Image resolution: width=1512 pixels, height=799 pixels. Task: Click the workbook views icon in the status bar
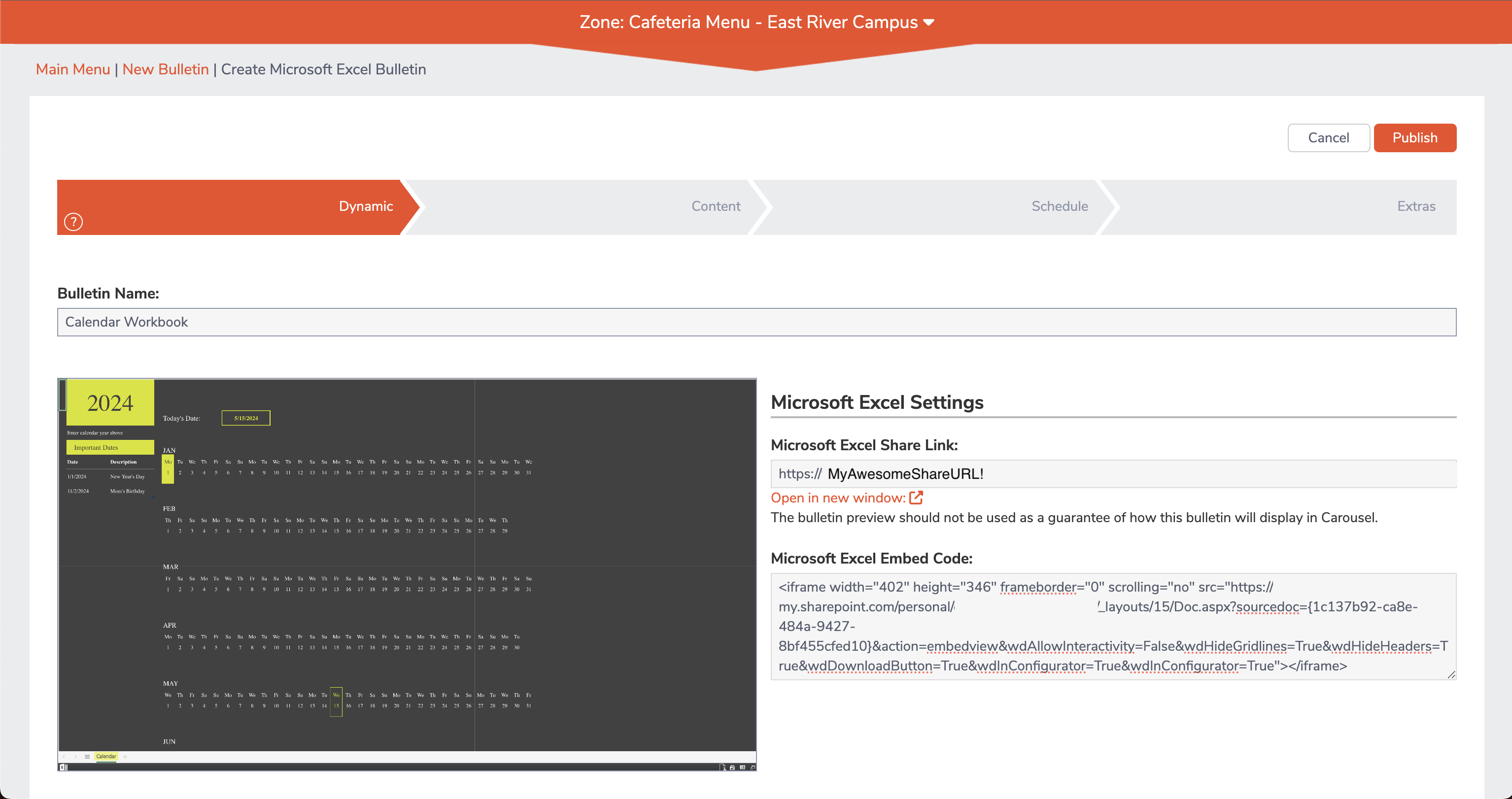(743, 767)
